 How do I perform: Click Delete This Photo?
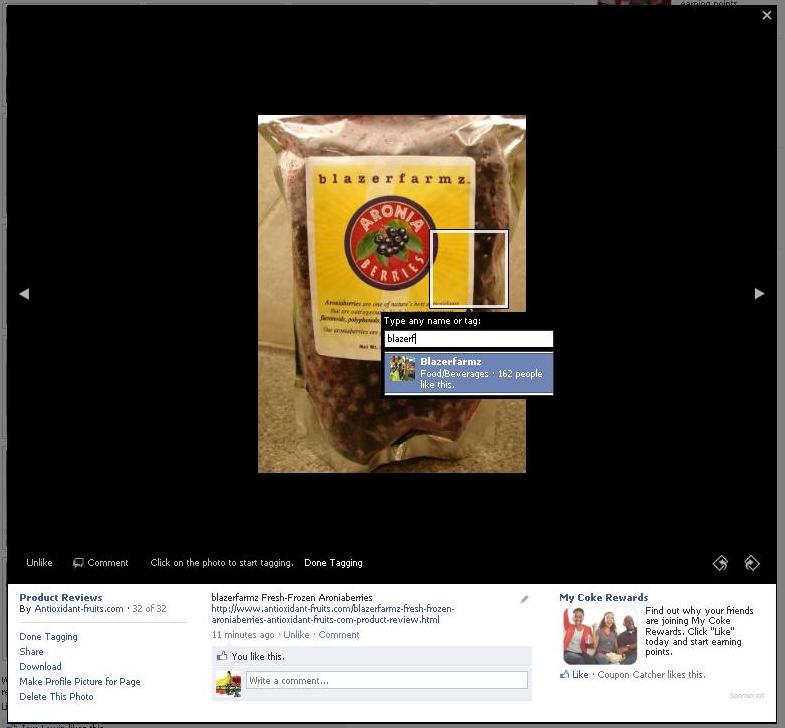click(x=56, y=696)
